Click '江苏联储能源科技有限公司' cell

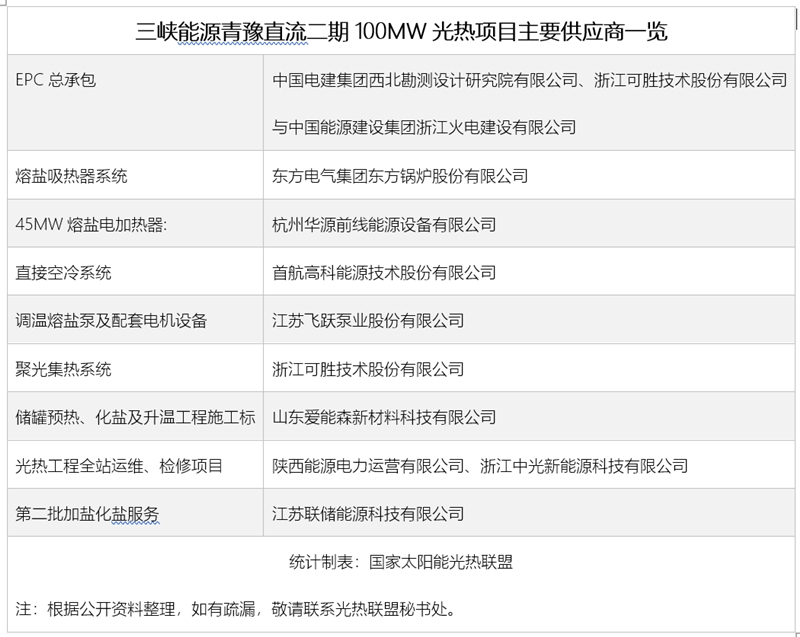click(x=529, y=513)
